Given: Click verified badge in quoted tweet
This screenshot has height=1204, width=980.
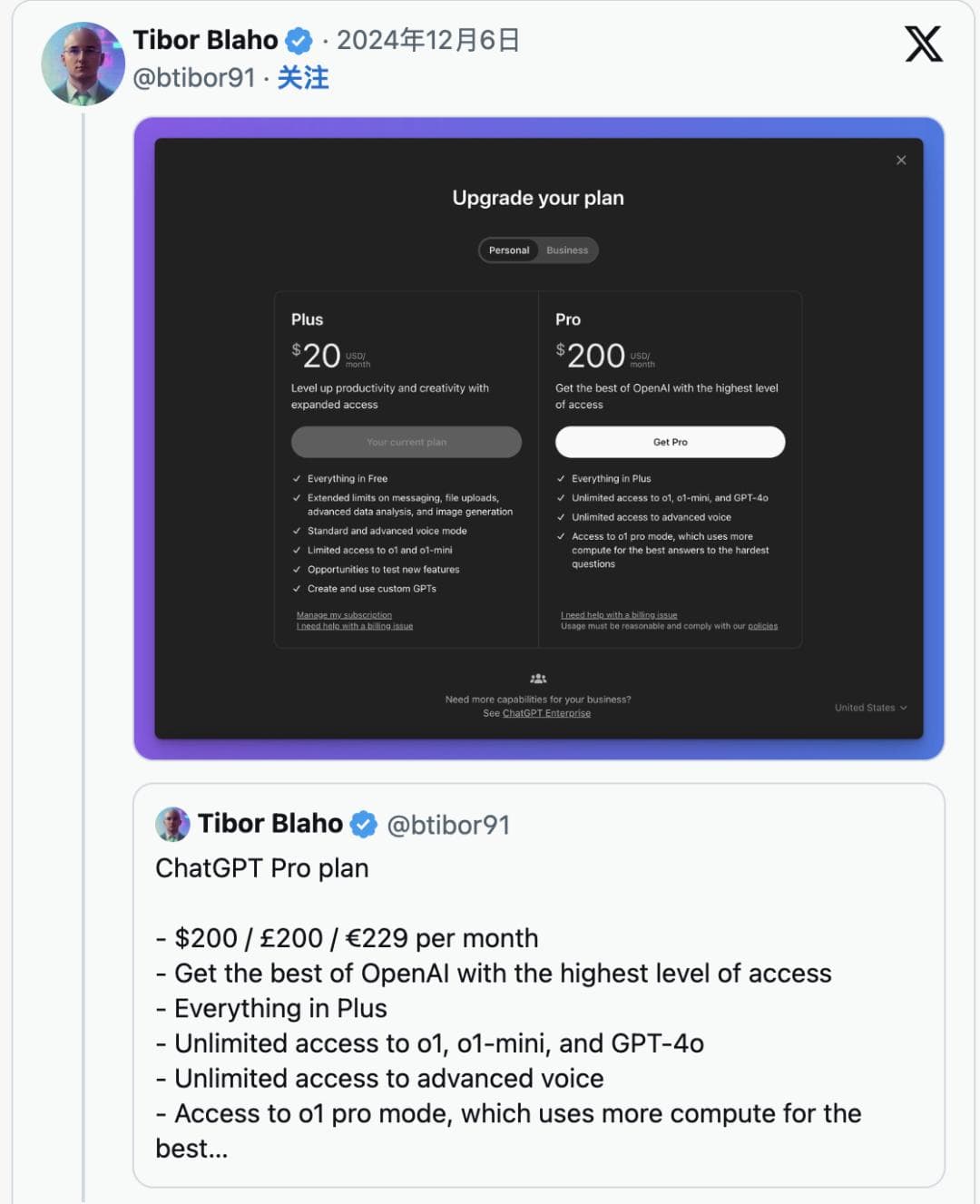Looking at the screenshot, I should (x=364, y=824).
